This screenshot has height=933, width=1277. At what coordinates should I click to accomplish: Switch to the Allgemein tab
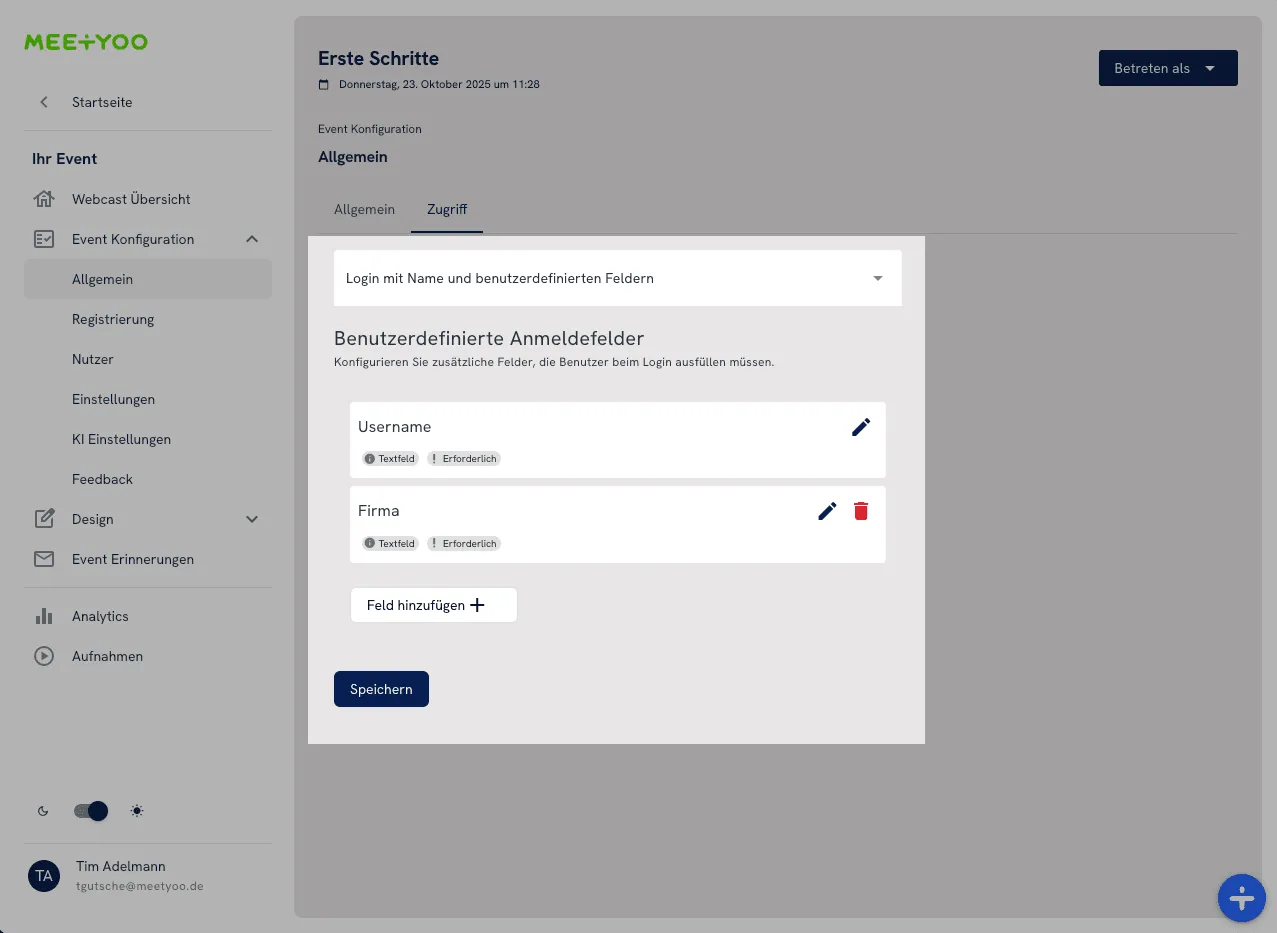click(364, 210)
